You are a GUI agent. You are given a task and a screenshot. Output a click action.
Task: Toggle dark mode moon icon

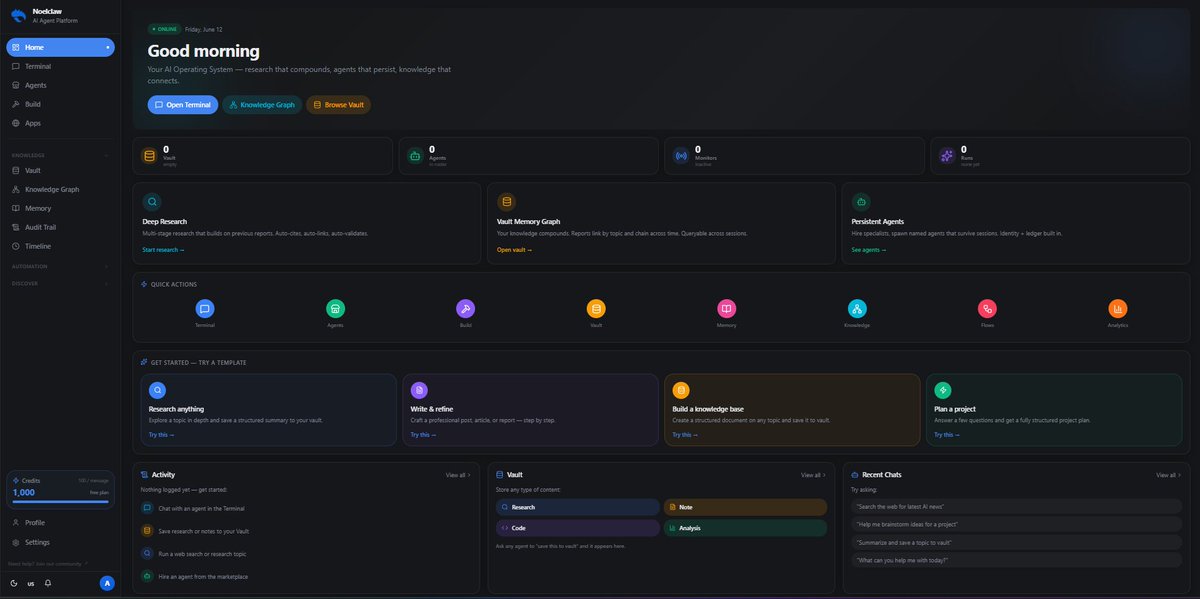tap(14, 583)
